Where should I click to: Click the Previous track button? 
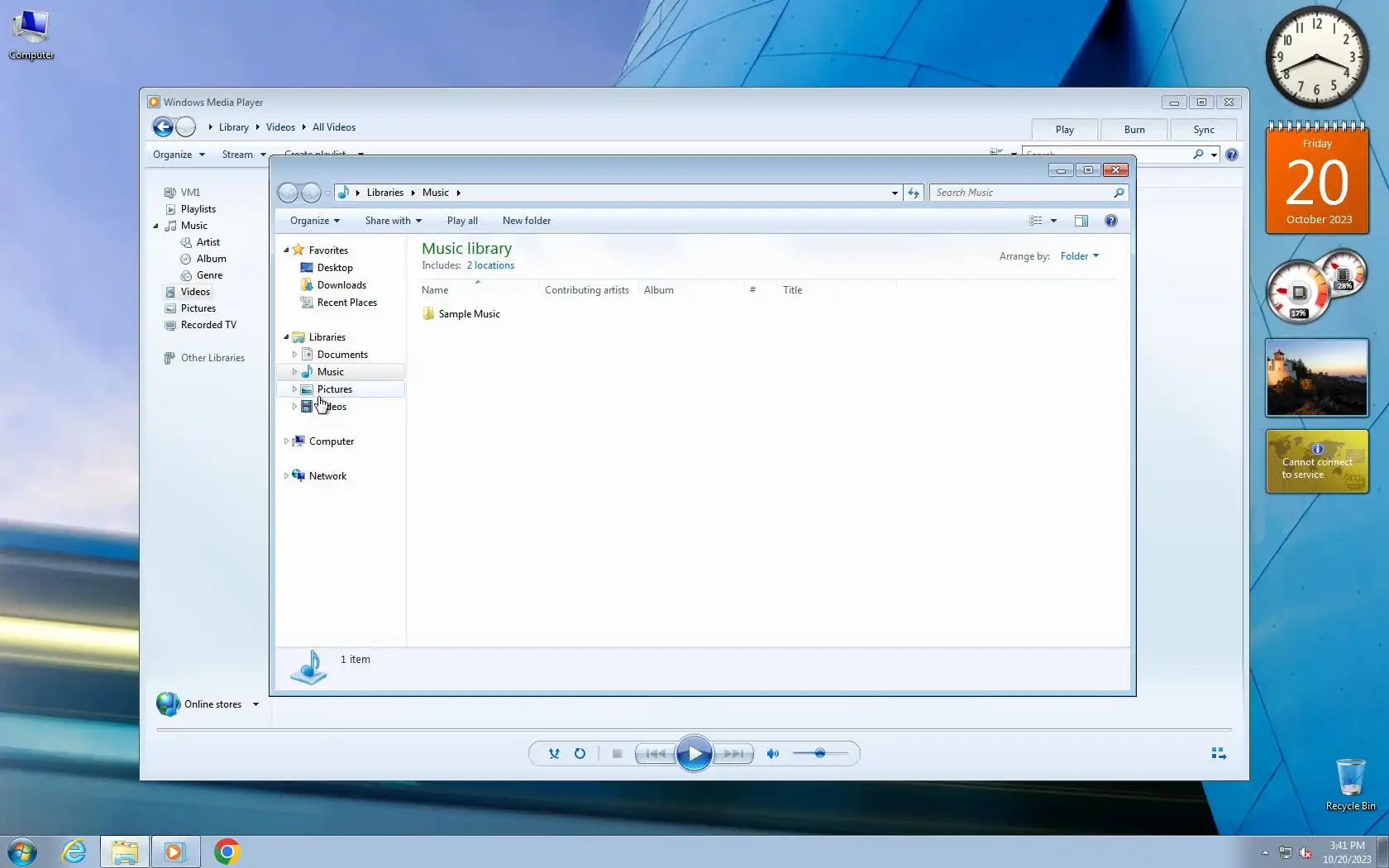(655, 753)
